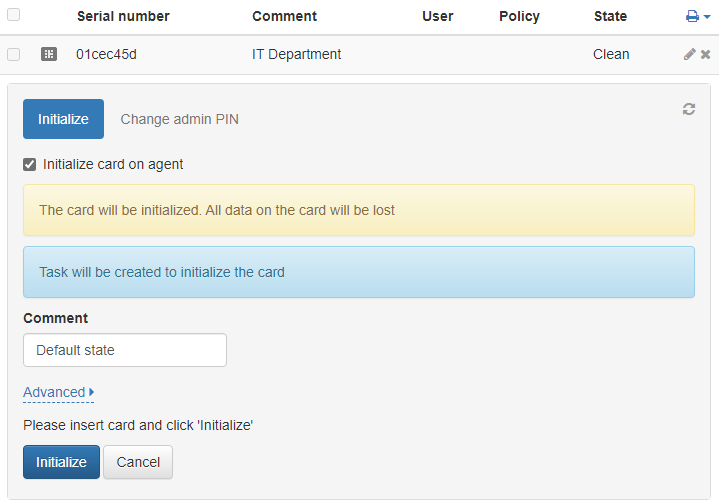
Task: Click the pencil edit icon for card 01cec45d
Action: (689, 55)
